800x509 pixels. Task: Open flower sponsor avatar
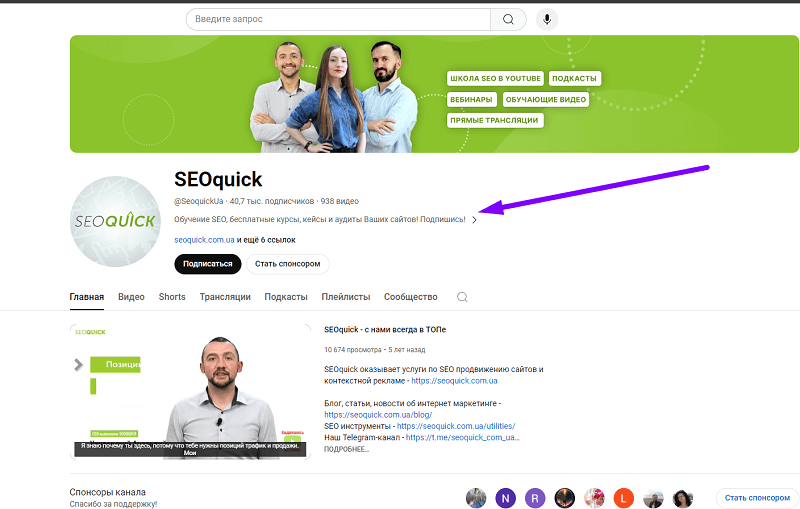coord(594,498)
